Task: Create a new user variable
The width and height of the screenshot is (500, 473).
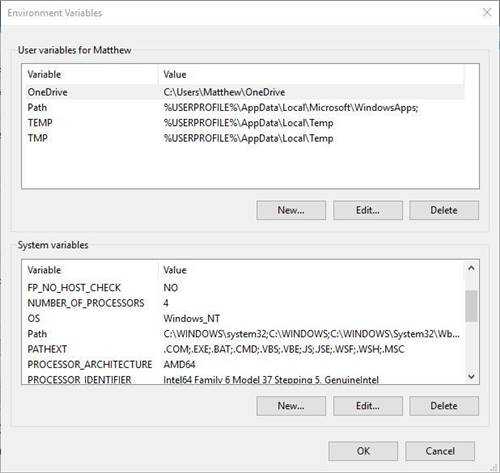Action: point(291,210)
